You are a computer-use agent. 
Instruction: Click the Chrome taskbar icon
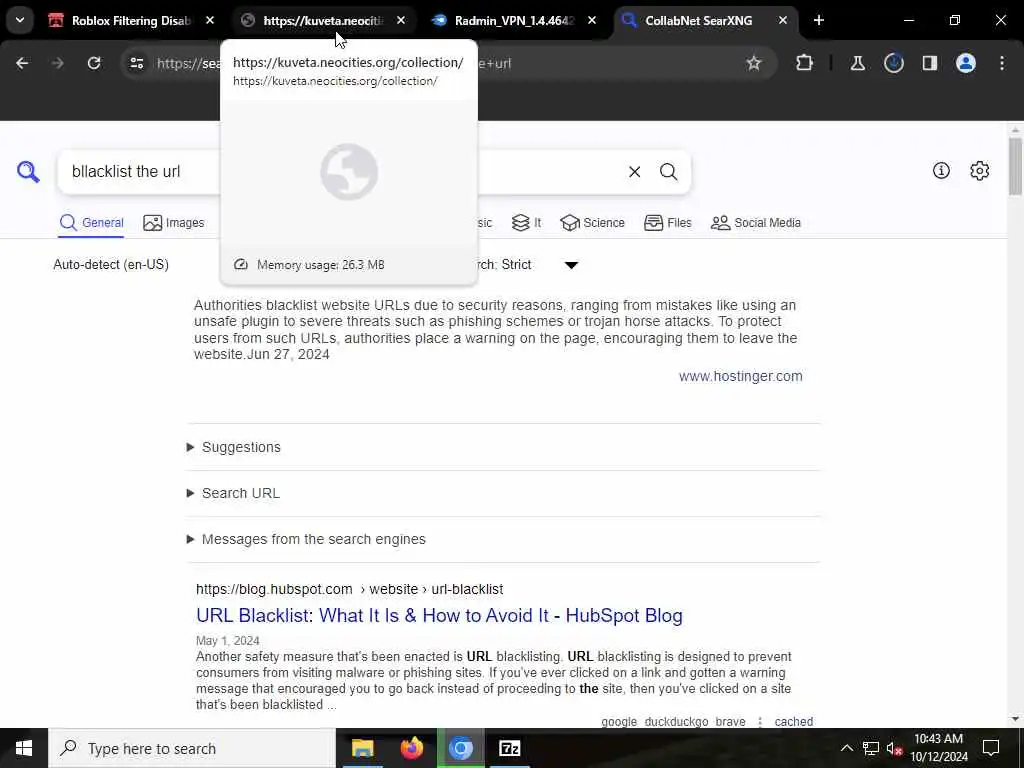point(460,748)
